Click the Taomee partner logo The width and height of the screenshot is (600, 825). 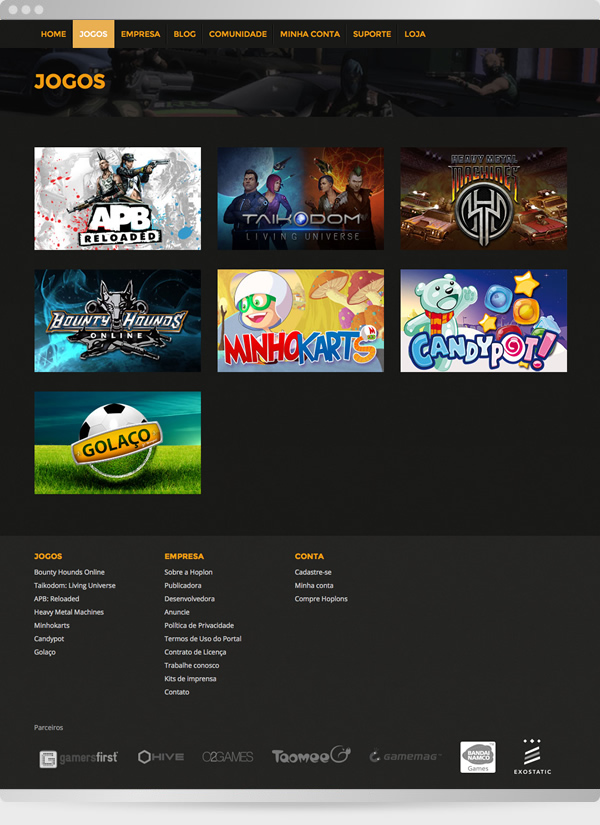311,755
